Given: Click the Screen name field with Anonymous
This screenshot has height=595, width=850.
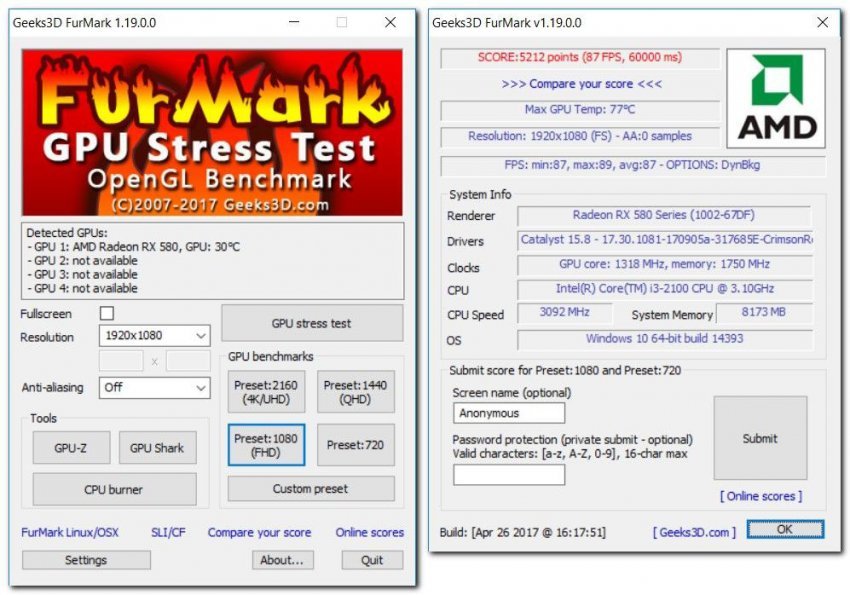Looking at the screenshot, I should click(509, 413).
